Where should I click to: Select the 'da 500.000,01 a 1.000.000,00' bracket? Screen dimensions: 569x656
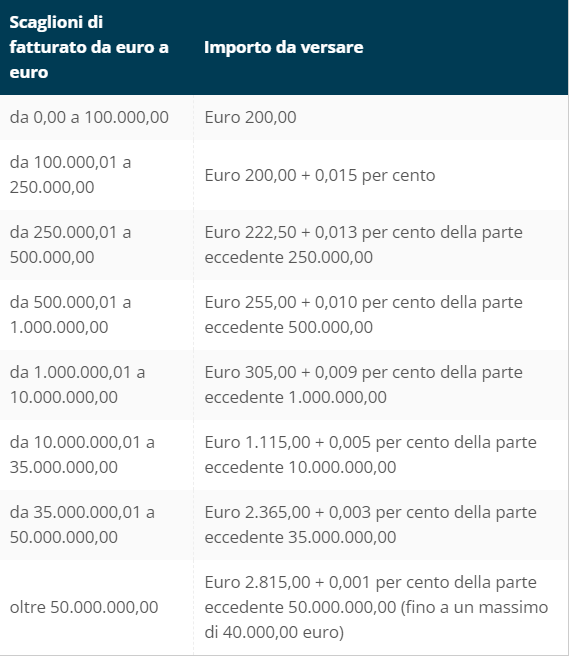point(97,315)
